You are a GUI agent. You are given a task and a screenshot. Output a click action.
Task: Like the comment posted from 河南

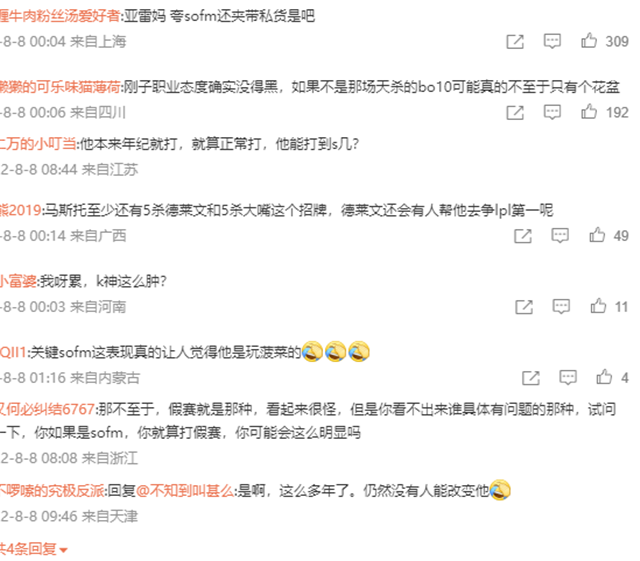[598, 306]
